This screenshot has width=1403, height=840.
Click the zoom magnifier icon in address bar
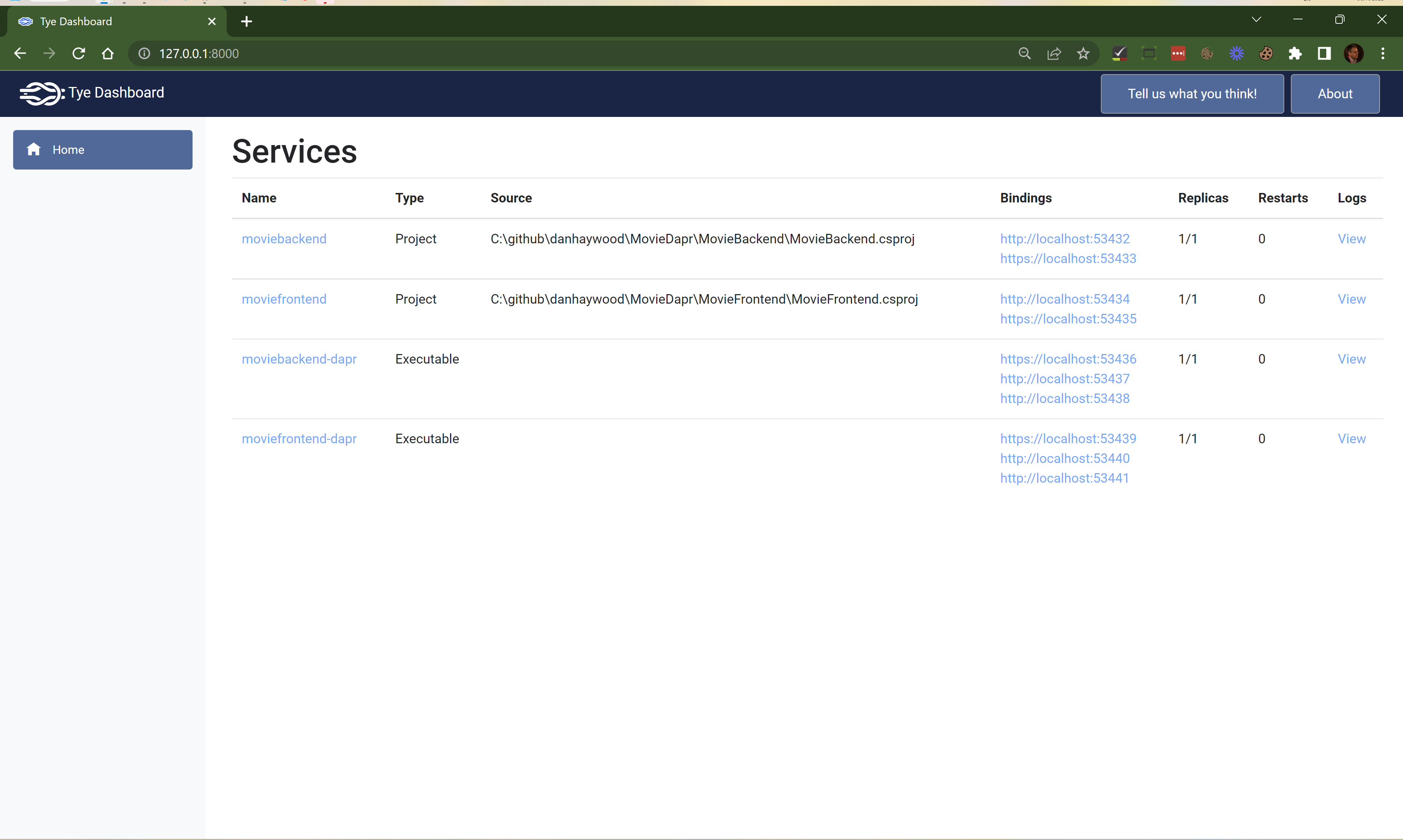[x=1024, y=53]
